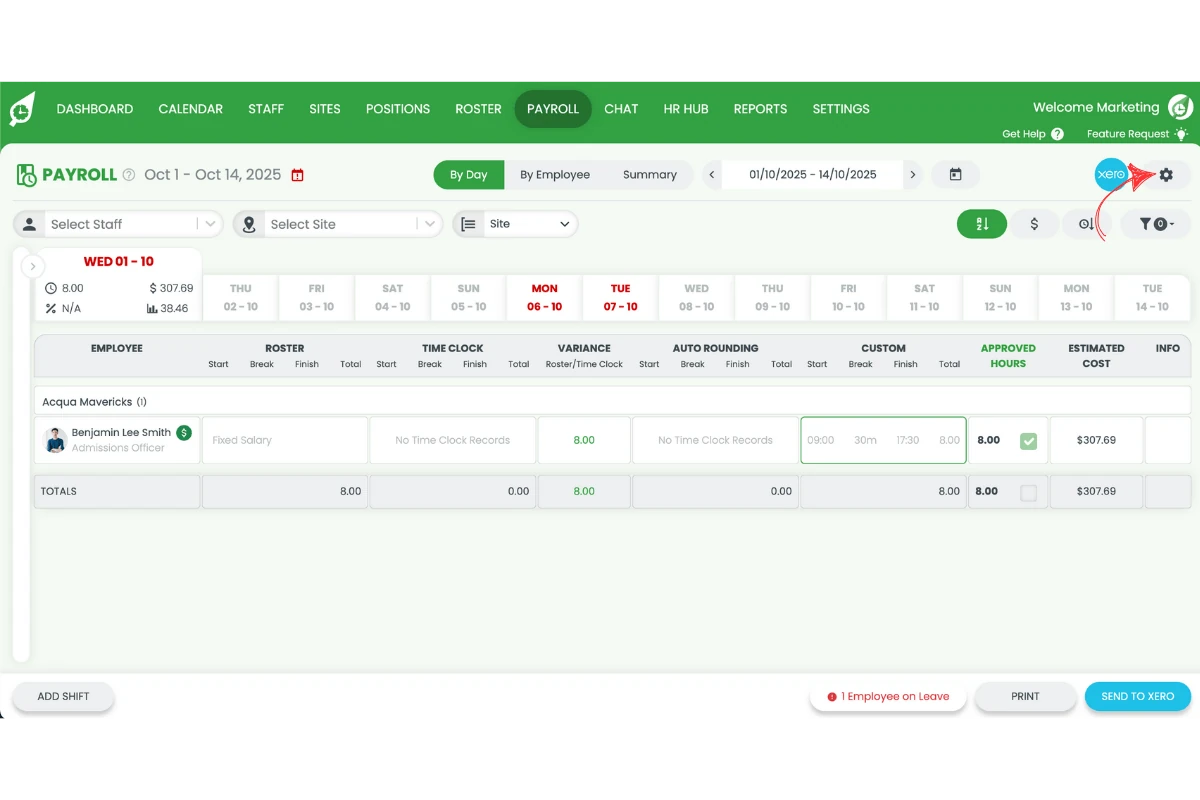Select FRI 03 - 10 day tab
Screen dimensions: 1200x800
point(316,297)
